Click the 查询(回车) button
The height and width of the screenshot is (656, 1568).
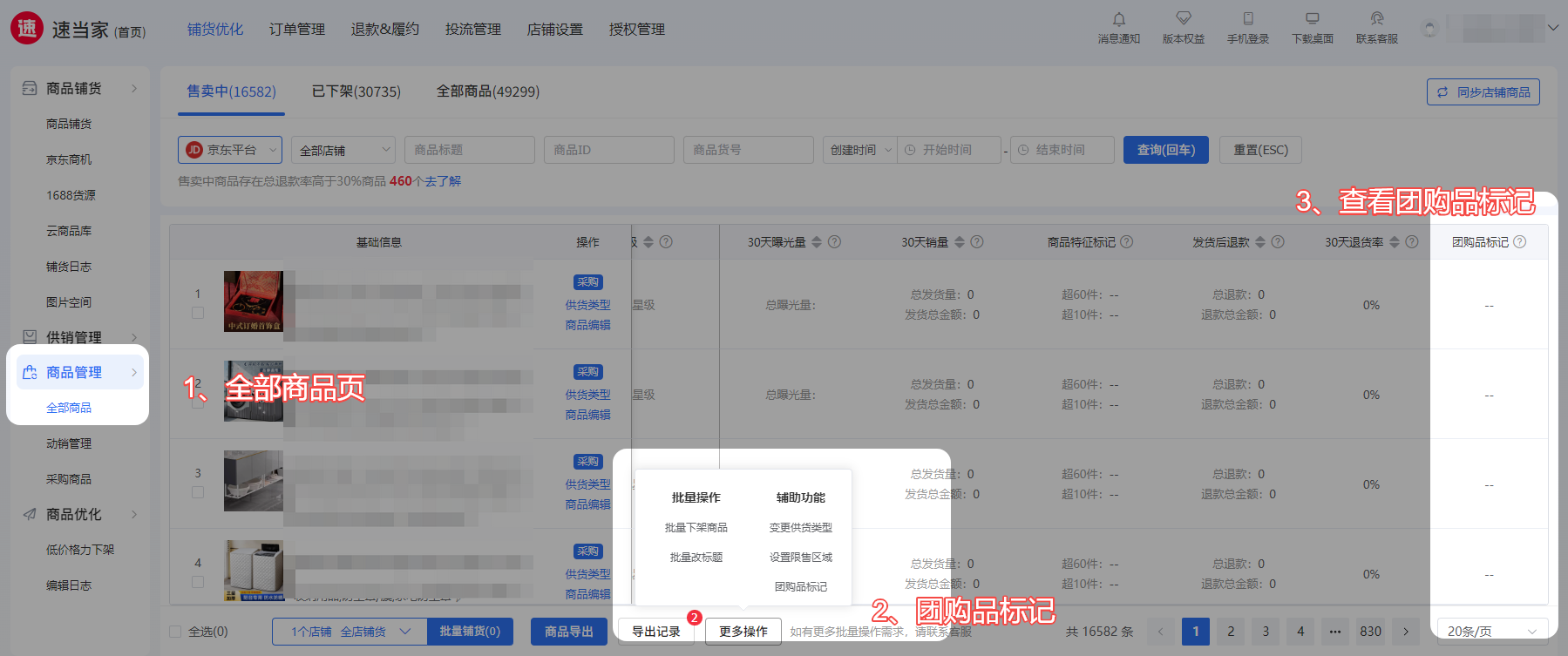click(1166, 150)
